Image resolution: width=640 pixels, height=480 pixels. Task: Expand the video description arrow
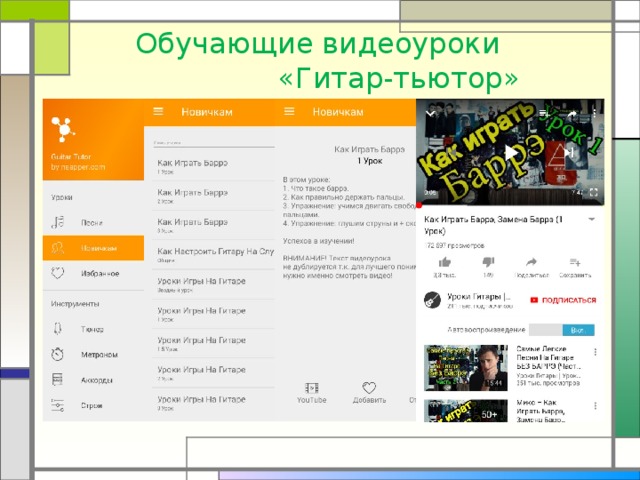(x=591, y=220)
